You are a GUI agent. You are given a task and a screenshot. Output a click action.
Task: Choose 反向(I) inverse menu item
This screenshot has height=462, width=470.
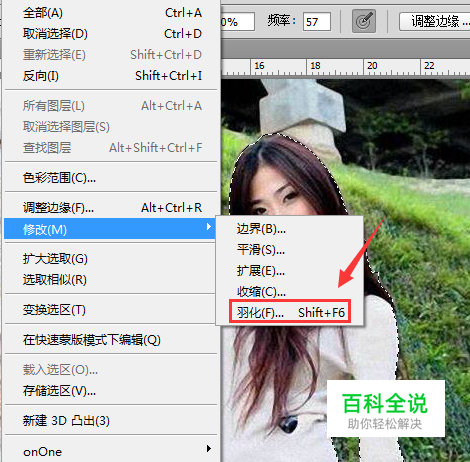pos(110,76)
